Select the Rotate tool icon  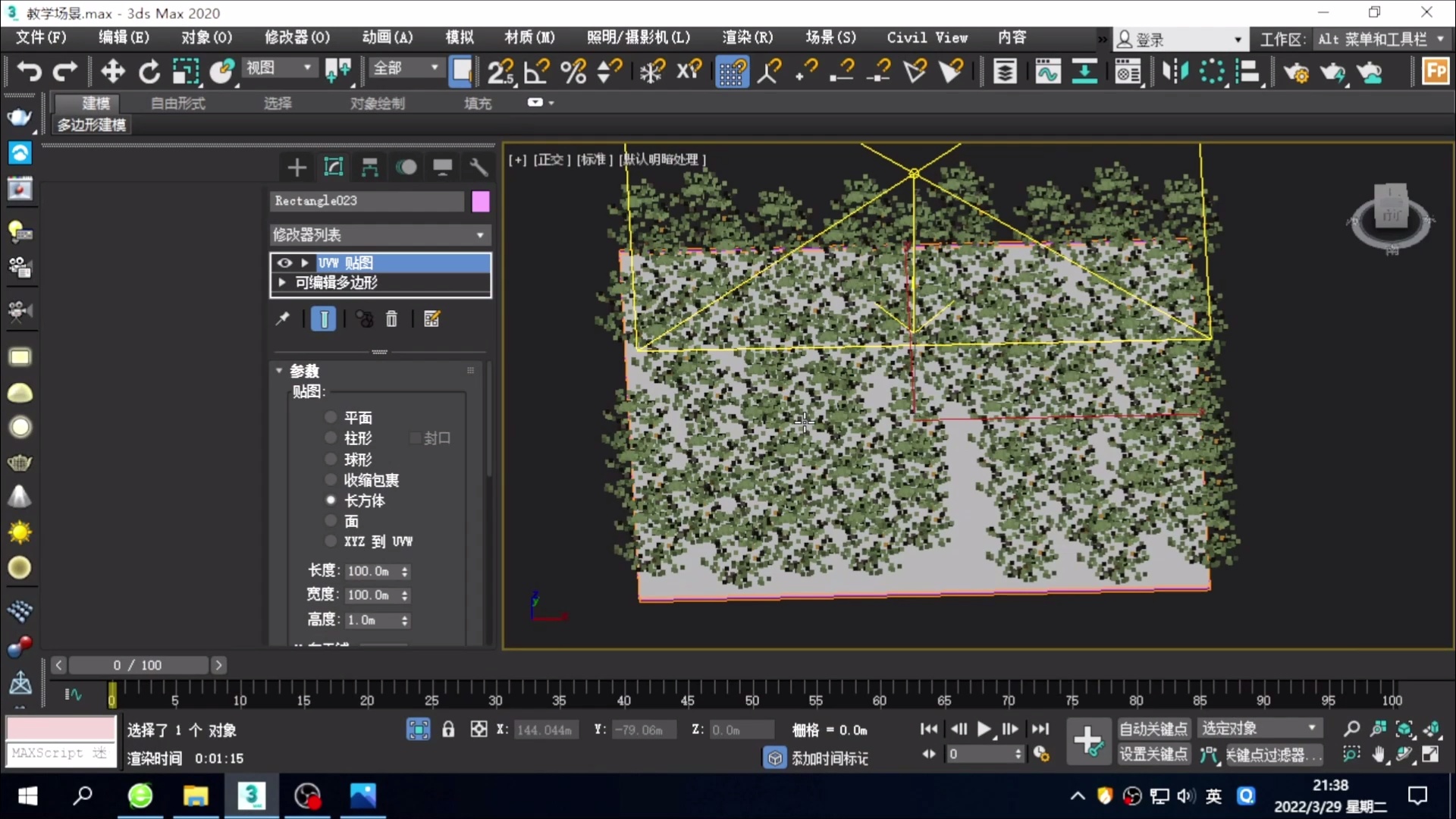[149, 72]
